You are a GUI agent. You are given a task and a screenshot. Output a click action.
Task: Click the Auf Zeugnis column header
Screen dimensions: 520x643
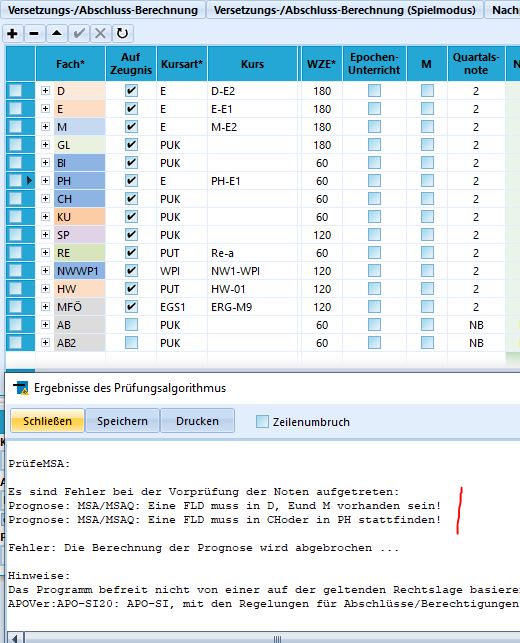tap(131, 64)
